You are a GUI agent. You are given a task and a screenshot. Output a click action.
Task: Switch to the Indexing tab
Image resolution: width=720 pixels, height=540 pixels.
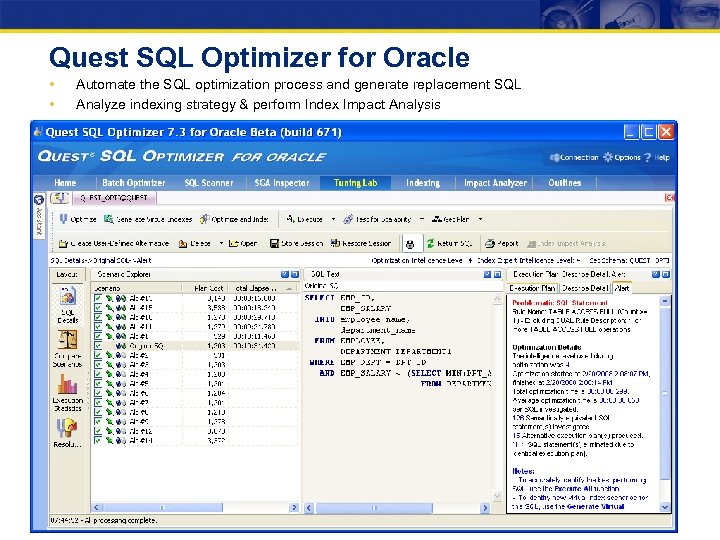[423, 183]
